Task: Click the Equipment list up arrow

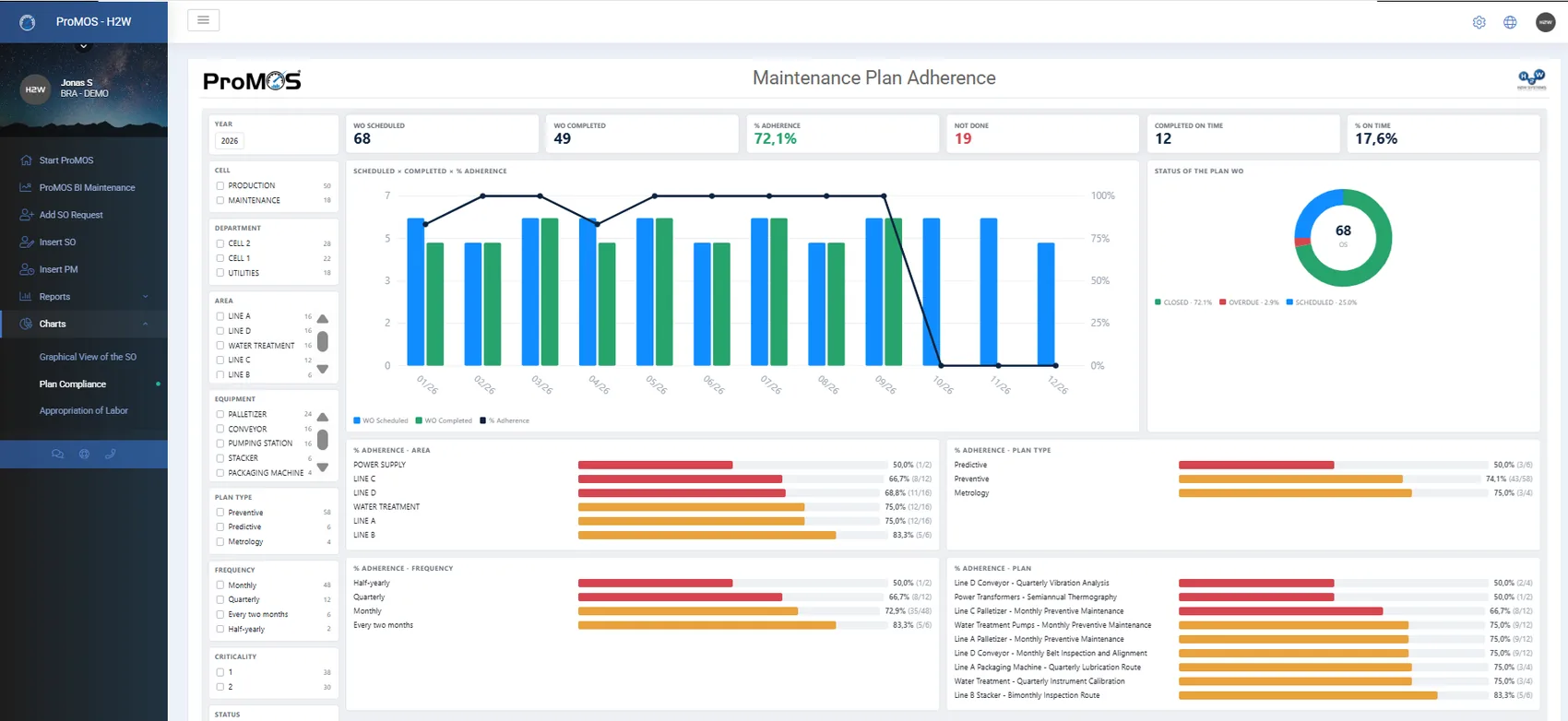Action: coord(323,418)
